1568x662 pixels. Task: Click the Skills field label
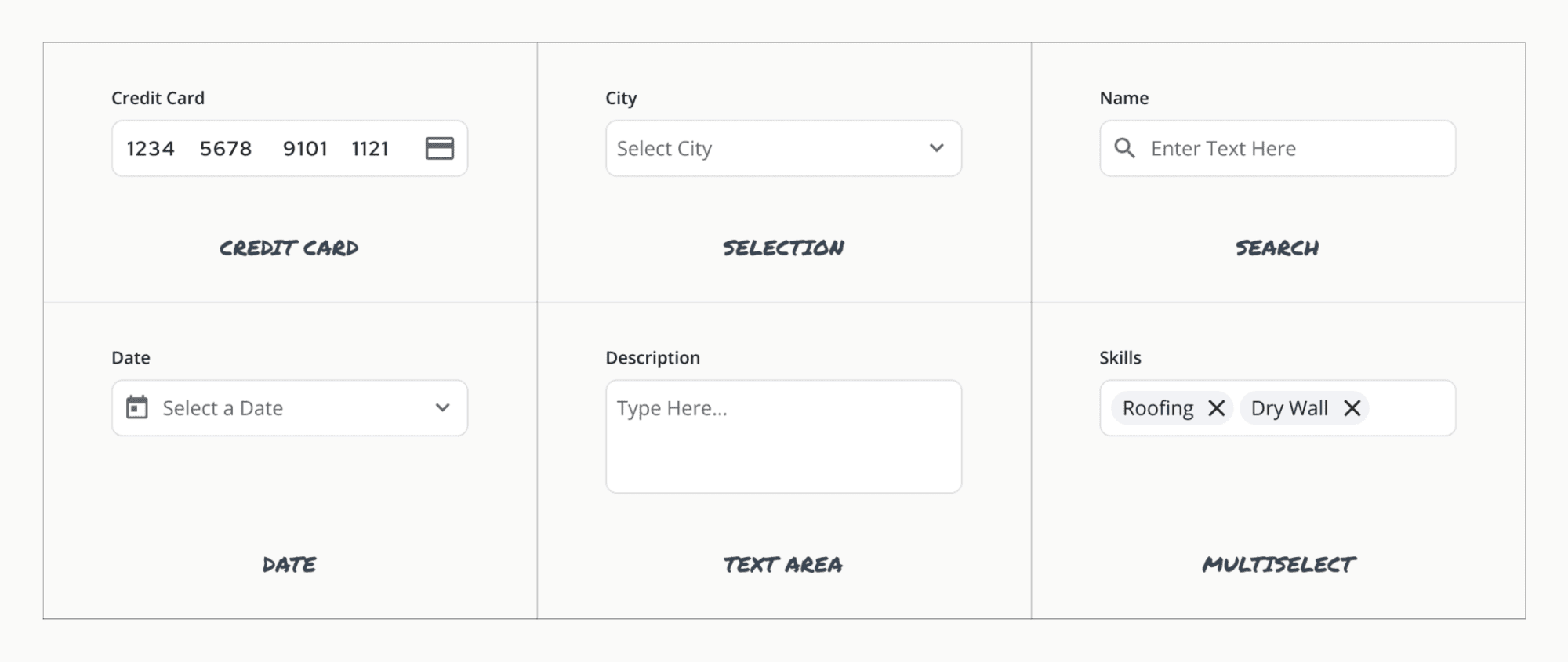point(1120,357)
